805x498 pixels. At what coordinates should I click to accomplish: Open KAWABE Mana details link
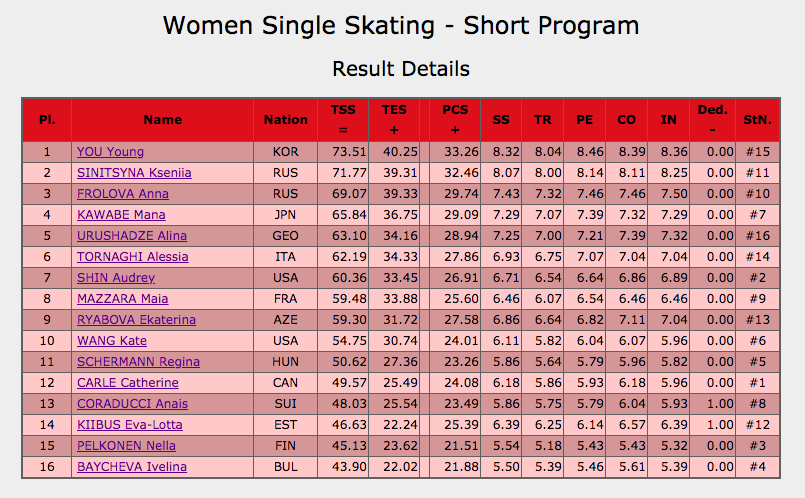click(121, 215)
